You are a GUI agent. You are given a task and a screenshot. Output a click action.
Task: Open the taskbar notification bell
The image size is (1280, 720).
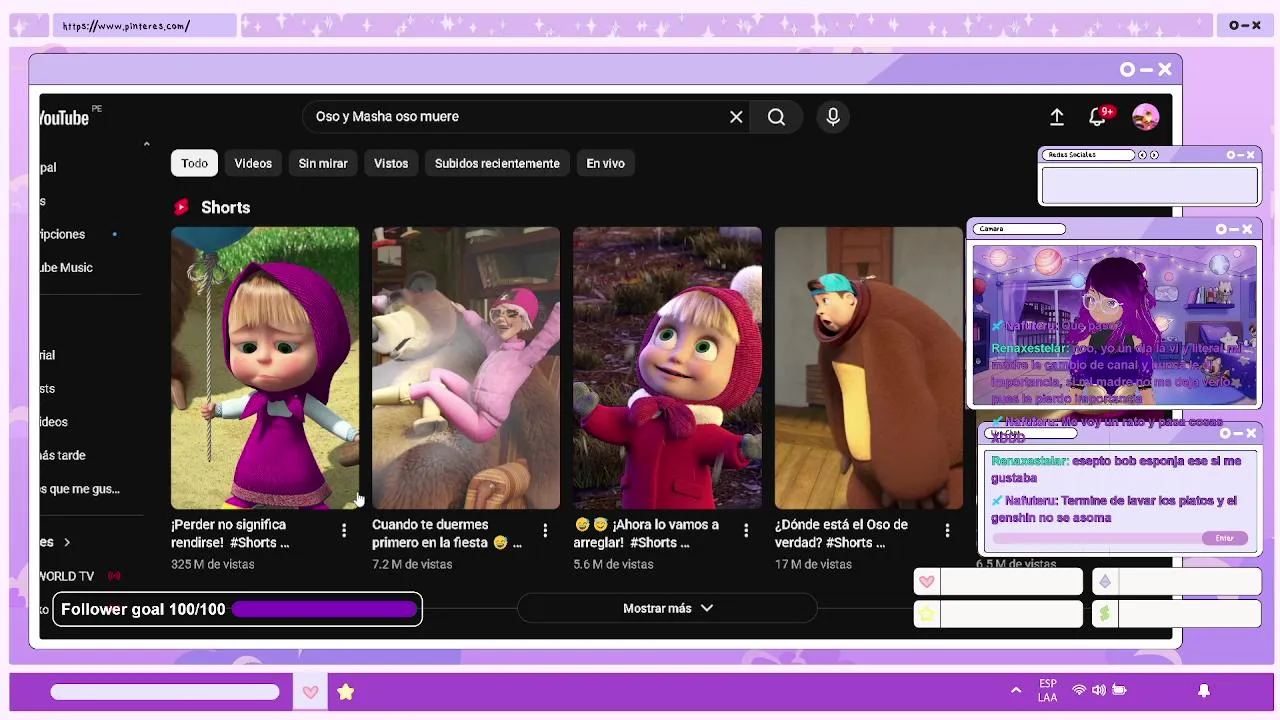pyautogui.click(x=1204, y=691)
